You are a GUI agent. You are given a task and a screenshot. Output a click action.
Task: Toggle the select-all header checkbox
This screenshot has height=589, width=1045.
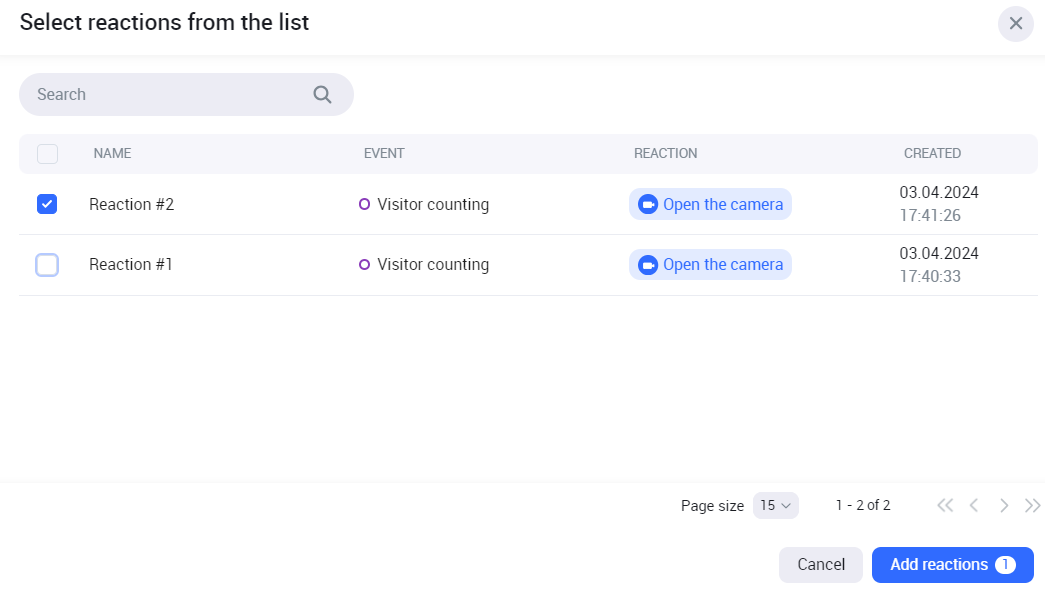coord(47,154)
